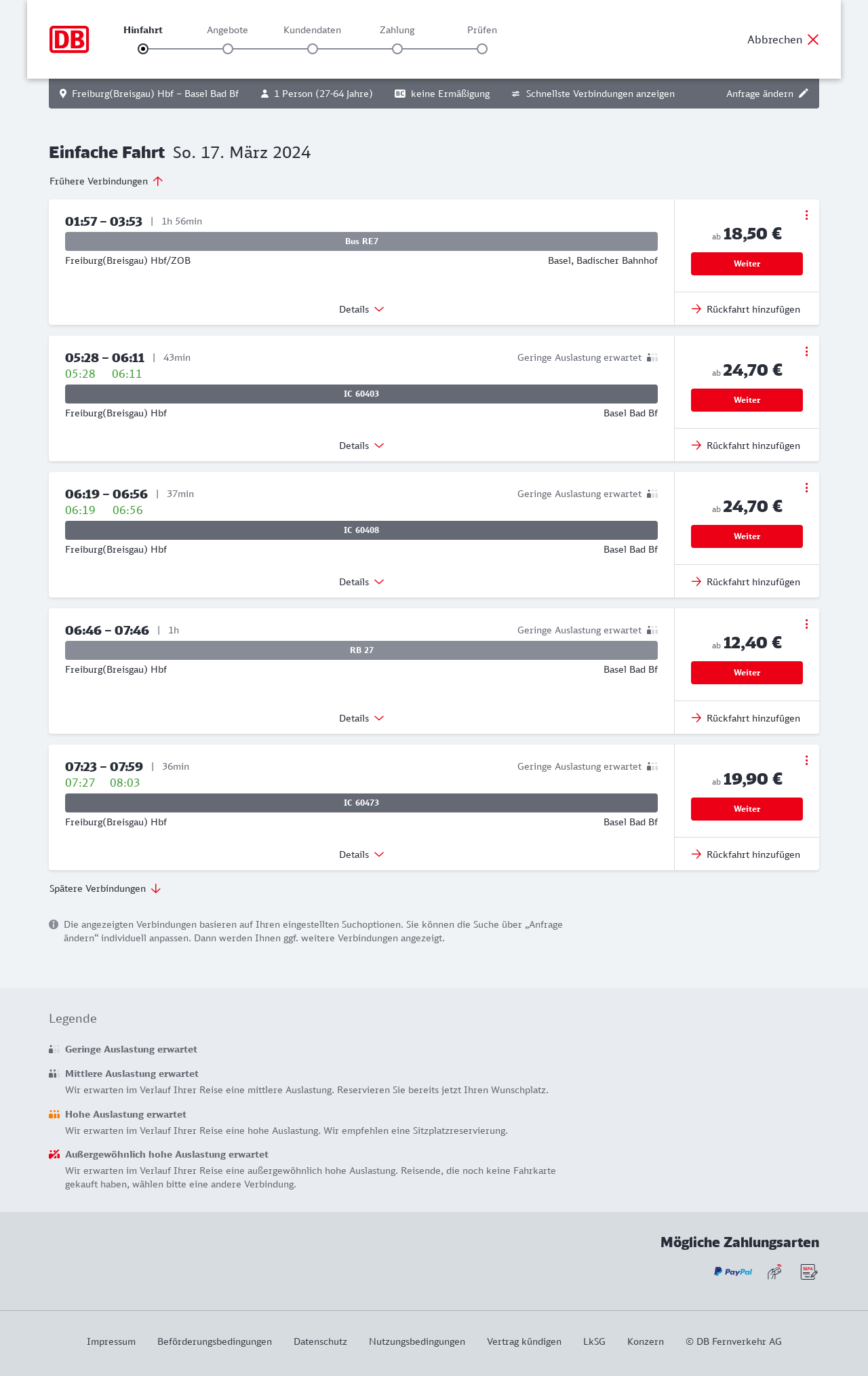This screenshot has width=868, height=1376.
Task: Expand Details for the 01:57 bus connection
Action: coord(361,309)
